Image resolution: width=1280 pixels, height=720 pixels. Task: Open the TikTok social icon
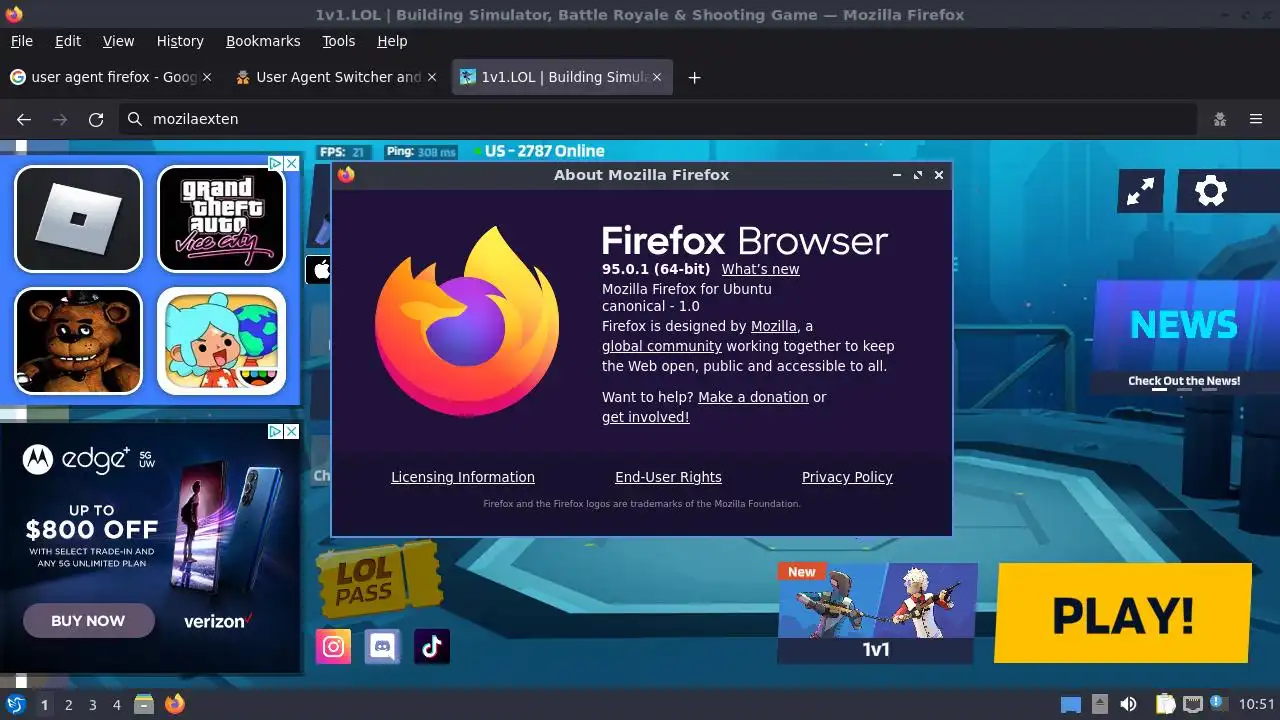[431, 647]
